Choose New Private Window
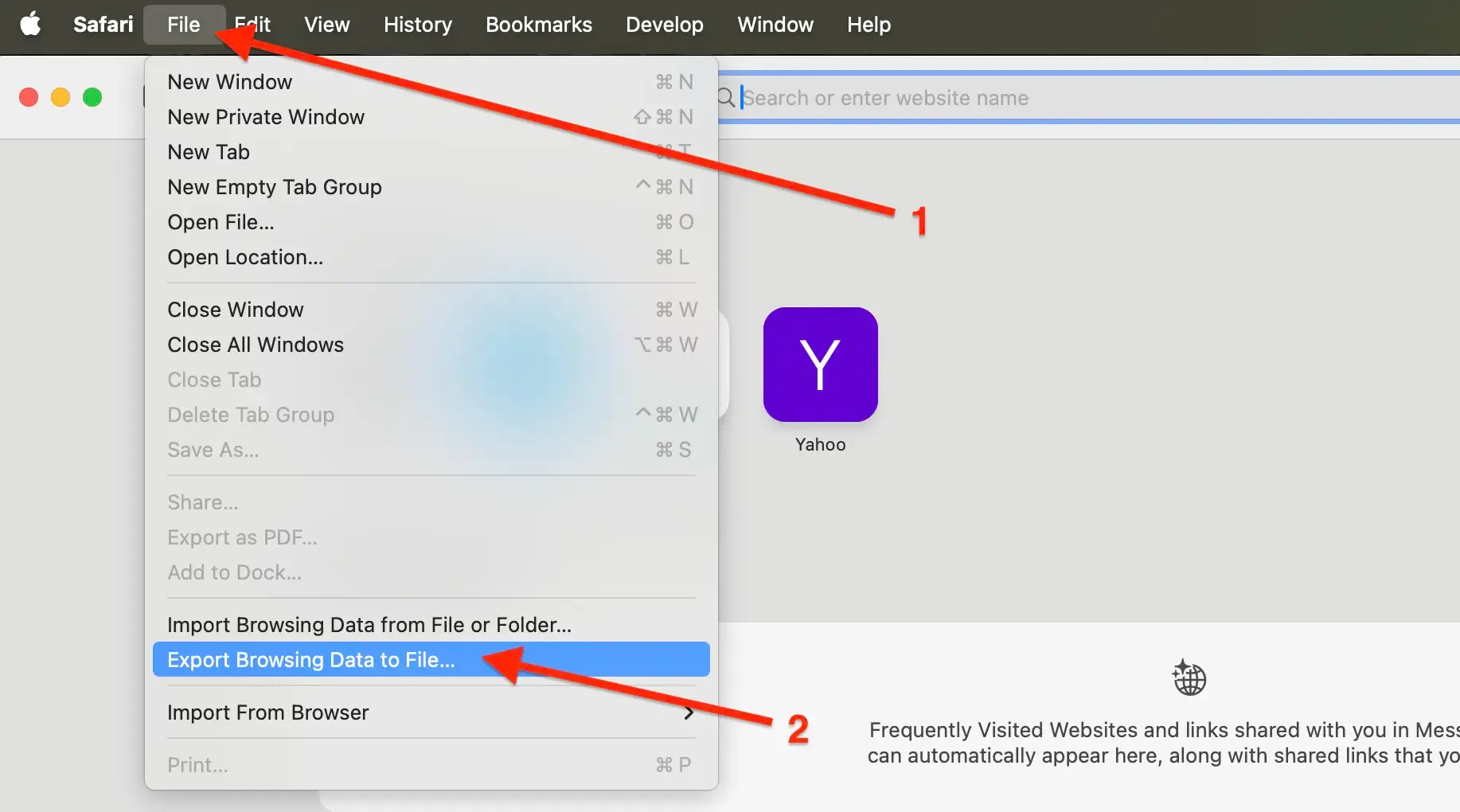 [x=431, y=117]
